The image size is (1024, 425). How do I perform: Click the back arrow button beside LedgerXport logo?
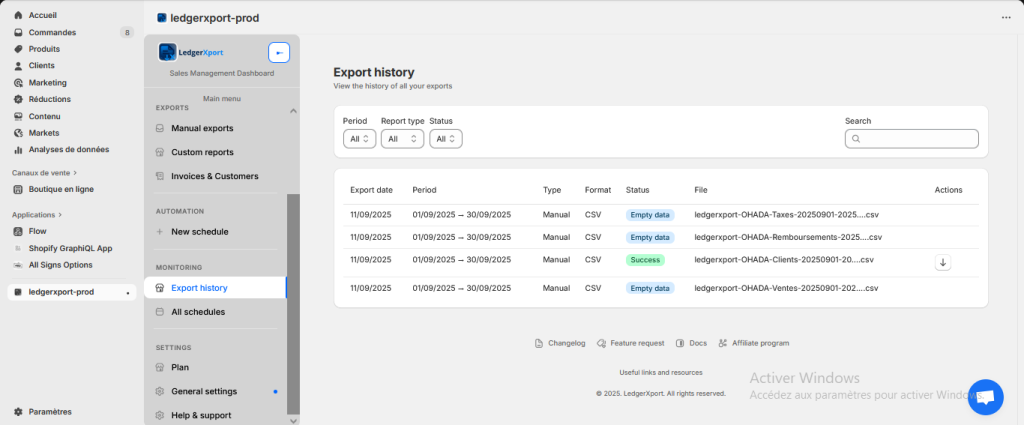point(279,52)
